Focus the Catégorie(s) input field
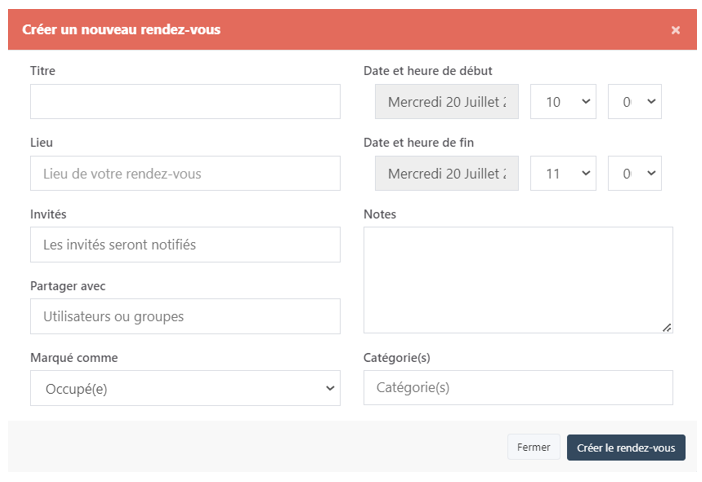 pos(517,388)
